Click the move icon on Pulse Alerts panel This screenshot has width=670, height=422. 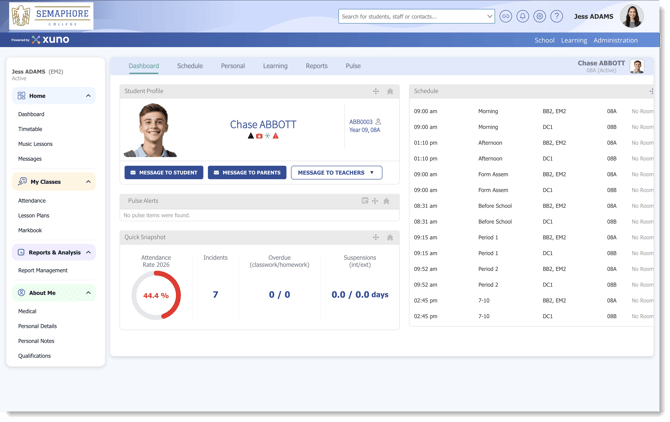point(375,201)
